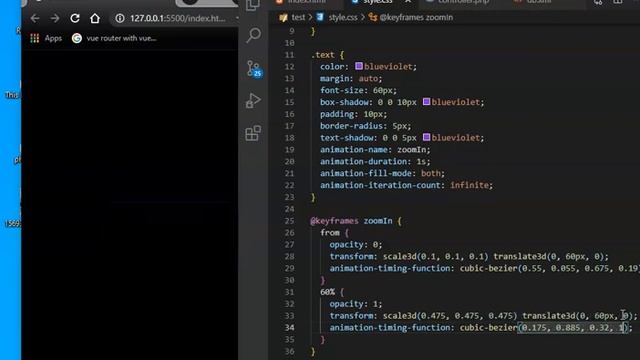Click the '@keyframes zoomIn' breadcrumb
Screen dimensions: 640x360
point(416,18)
